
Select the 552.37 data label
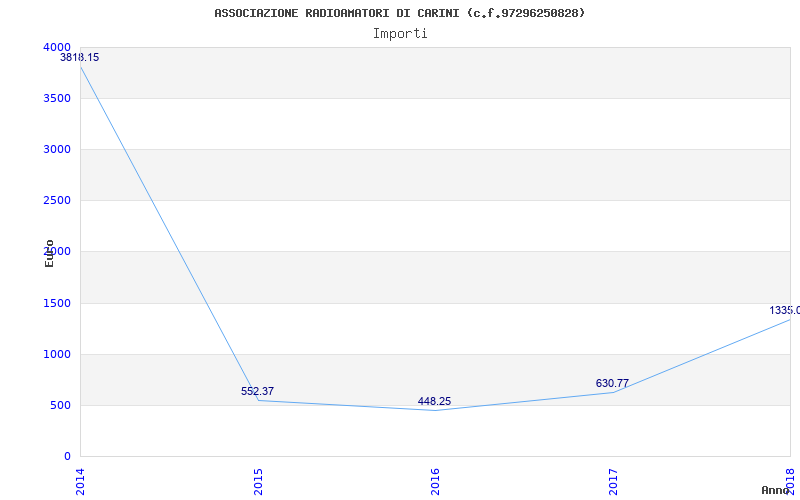pos(258,391)
